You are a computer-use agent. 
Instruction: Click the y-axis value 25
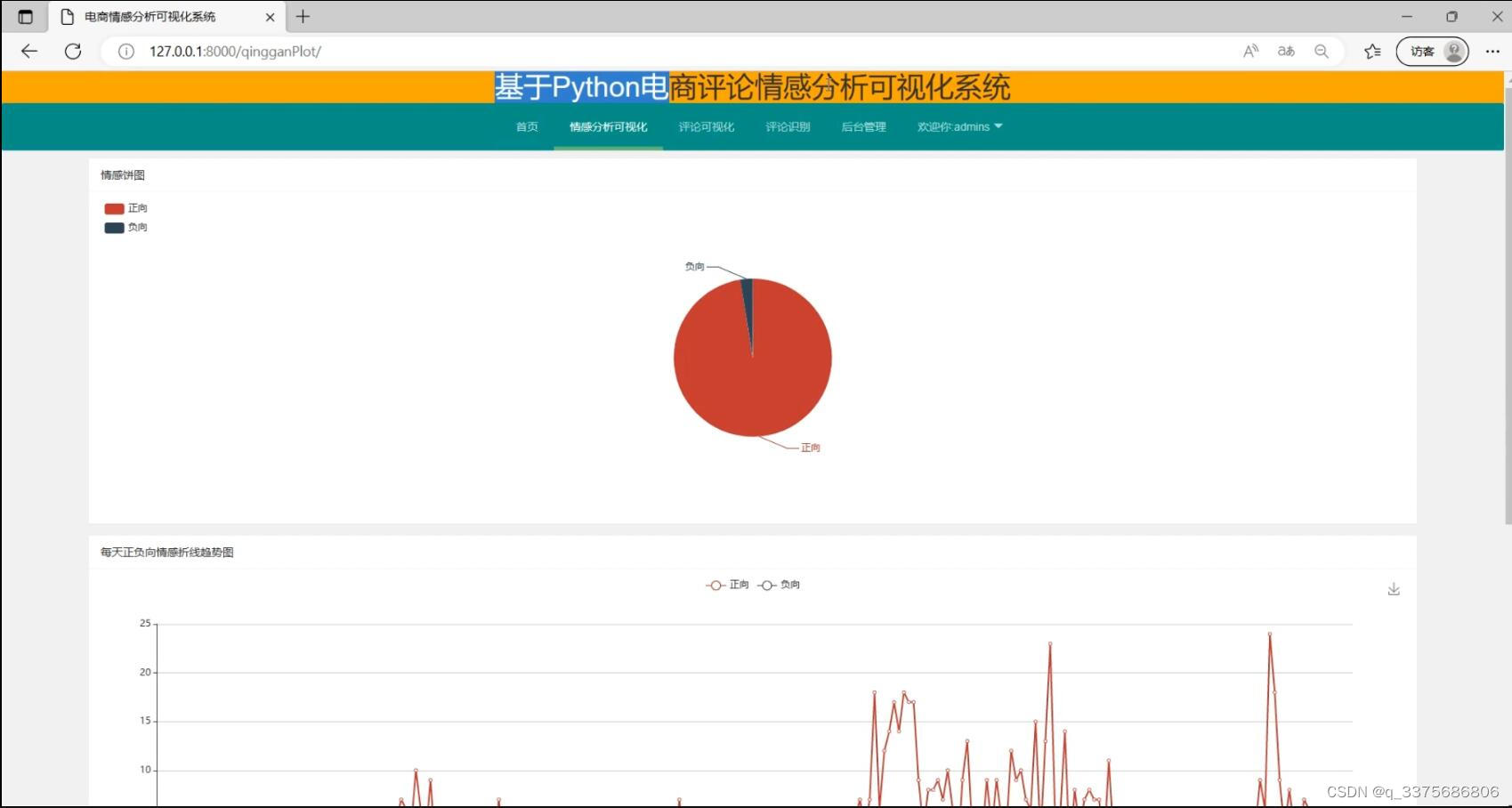[x=145, y=623]
